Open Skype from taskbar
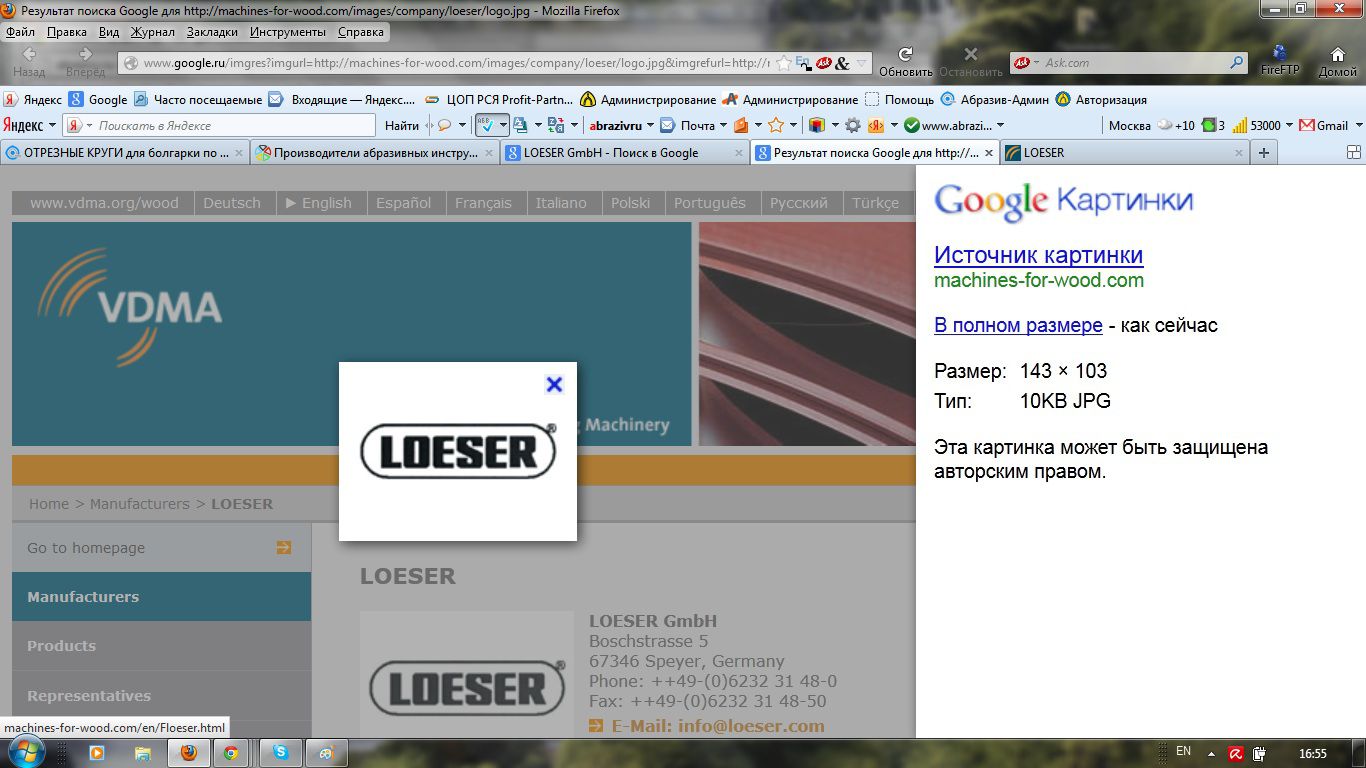 pyautogui.click(x=280, y=752)
